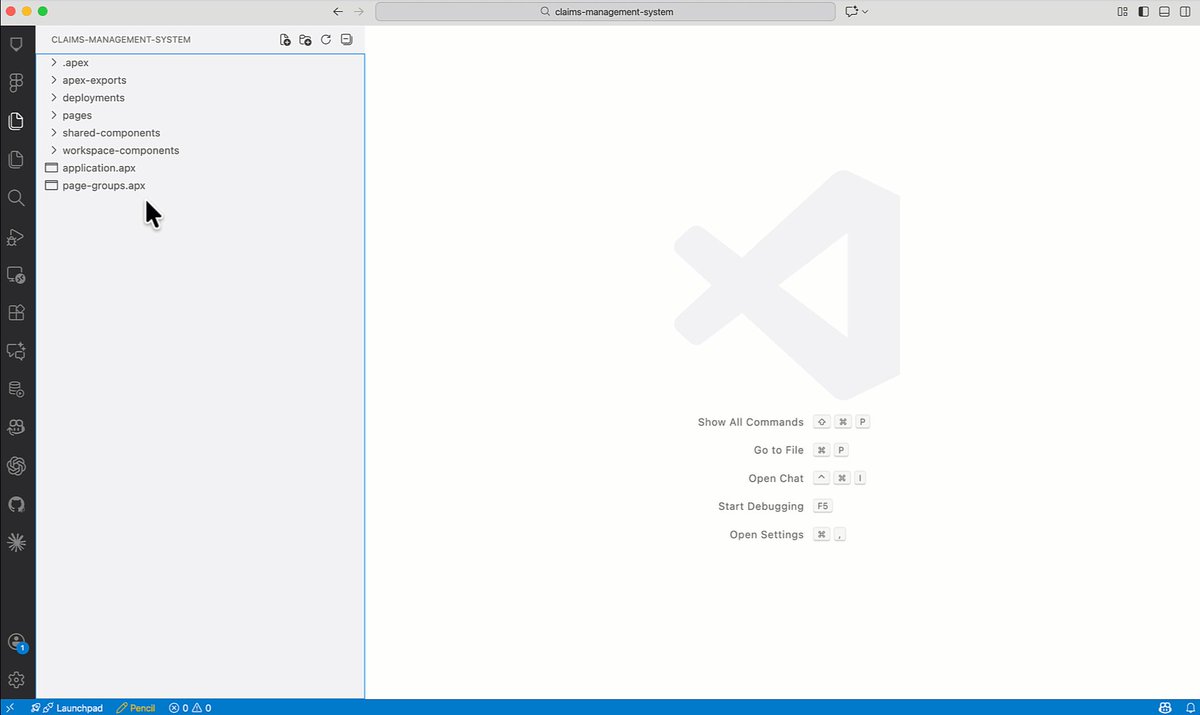Open the OpenAI knot logo icon

(16, 466)
